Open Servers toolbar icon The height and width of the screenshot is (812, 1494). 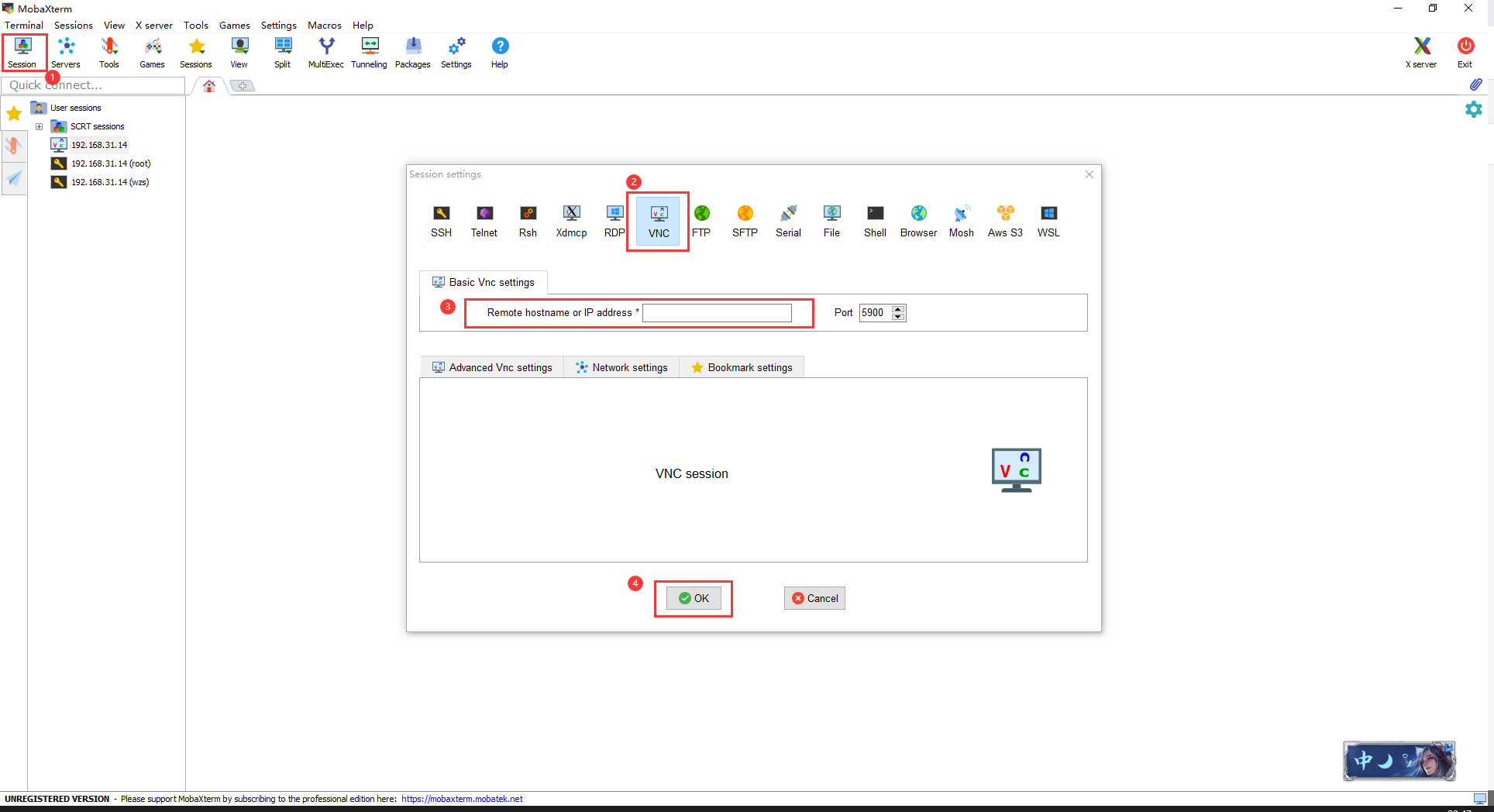(x=66, y=53)
